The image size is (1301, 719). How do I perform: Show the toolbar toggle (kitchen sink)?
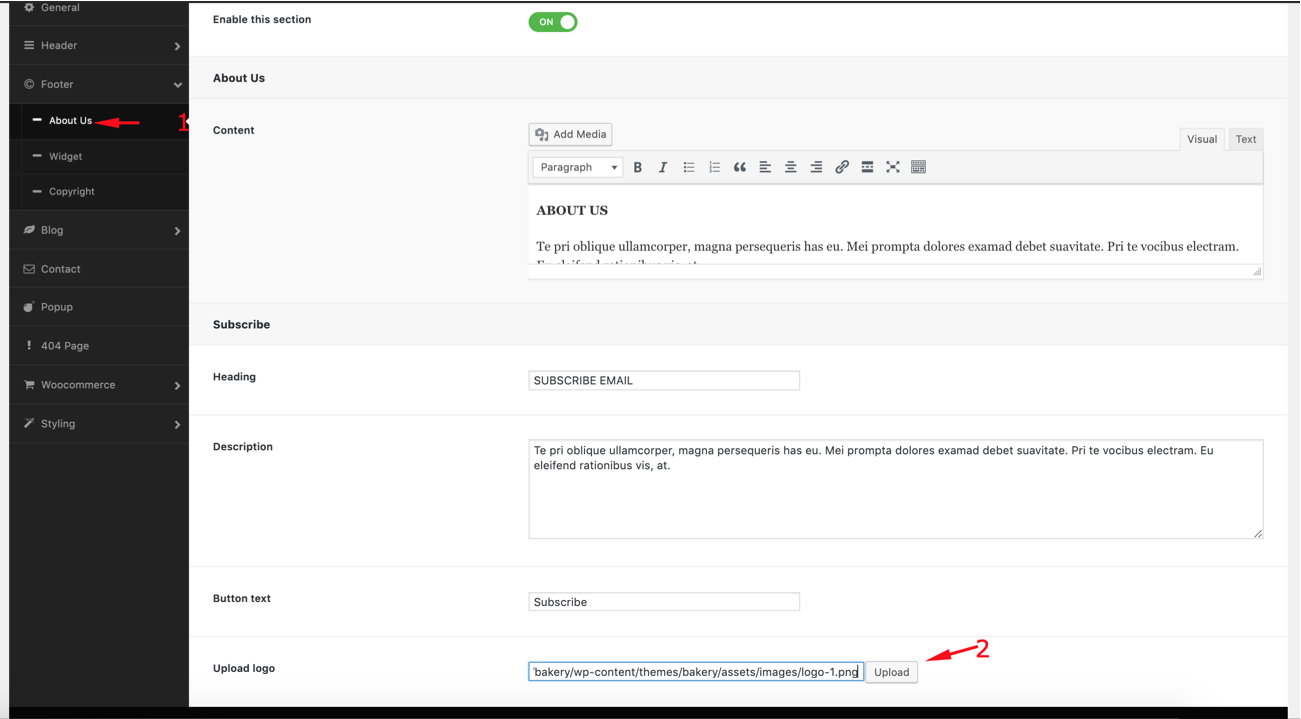point(918,168)
